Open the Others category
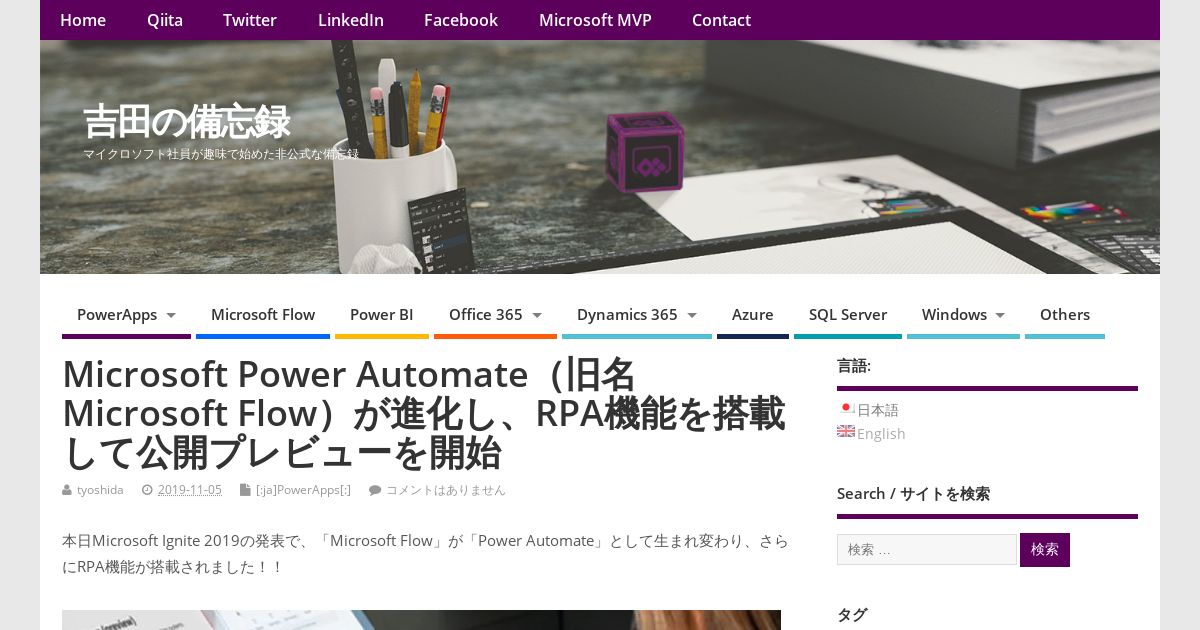 click(1065, 315)
